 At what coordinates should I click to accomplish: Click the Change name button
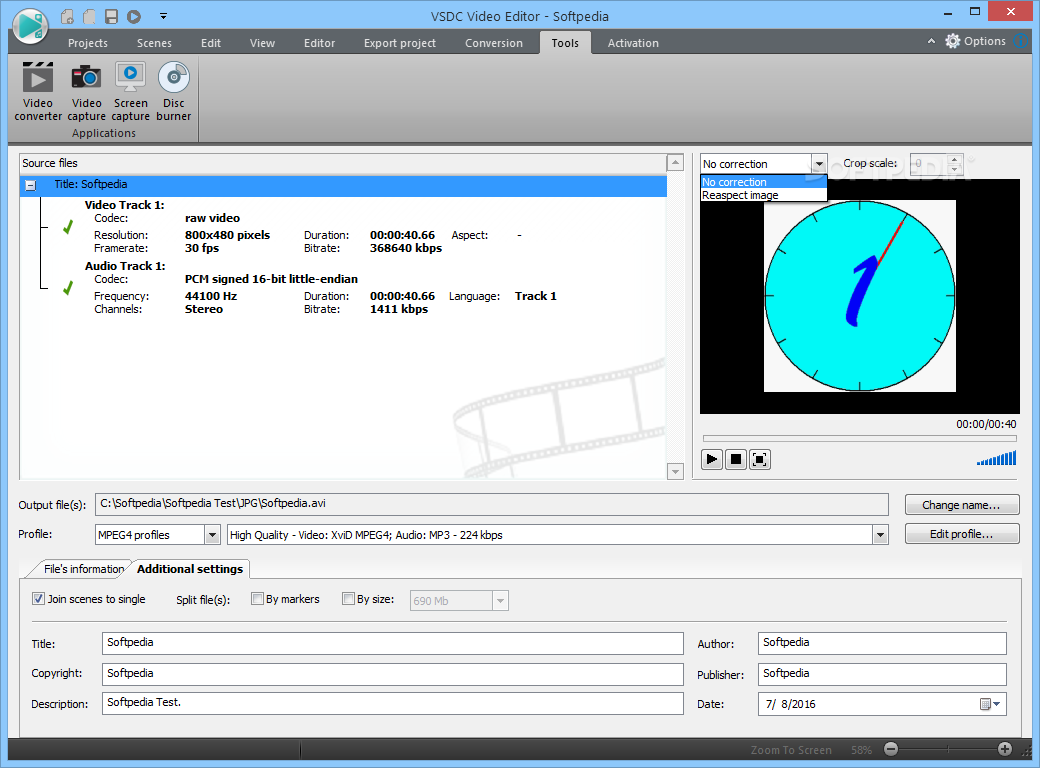(x=962, y=505)
